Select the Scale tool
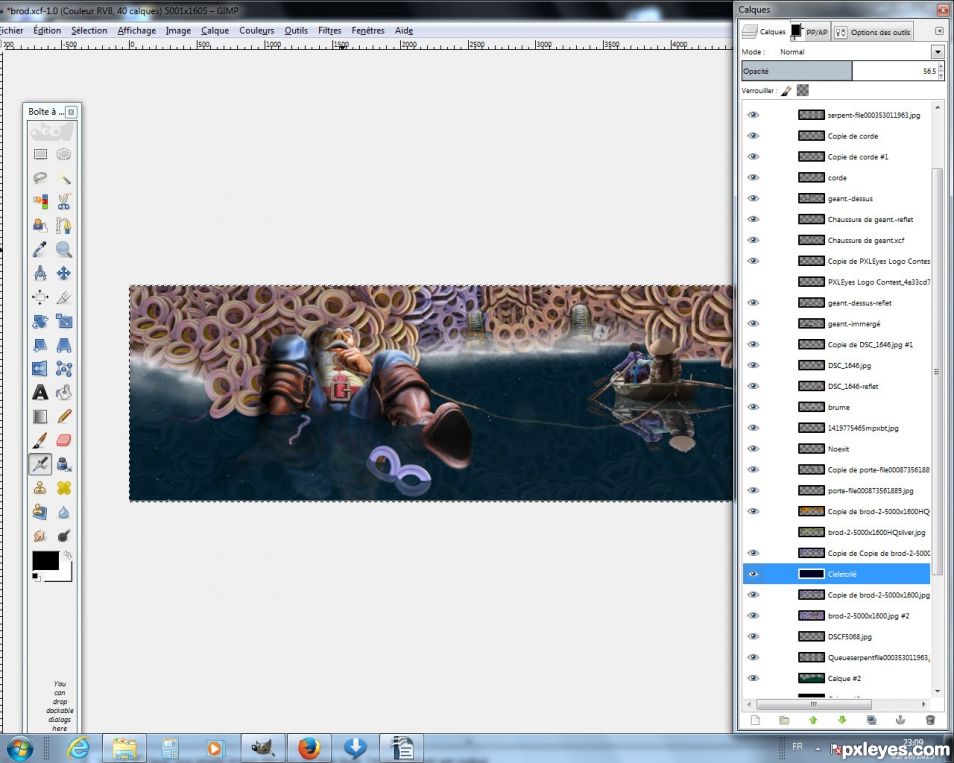The height and width of the screenshot is (763, 954). pyautogui.click(x=64, y=321)
